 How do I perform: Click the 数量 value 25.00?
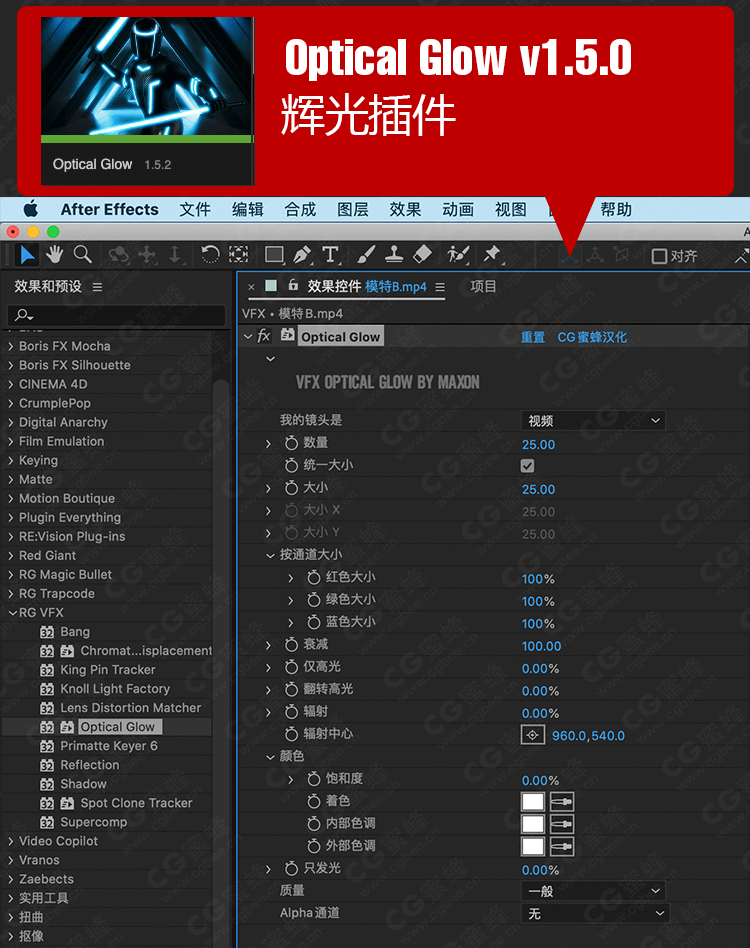coord(538,444)
